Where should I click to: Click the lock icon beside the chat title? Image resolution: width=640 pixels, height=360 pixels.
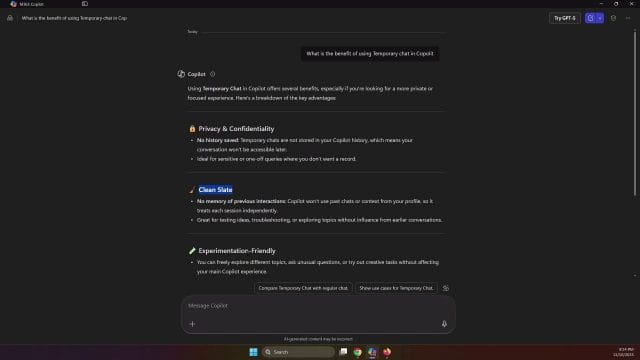10,18
